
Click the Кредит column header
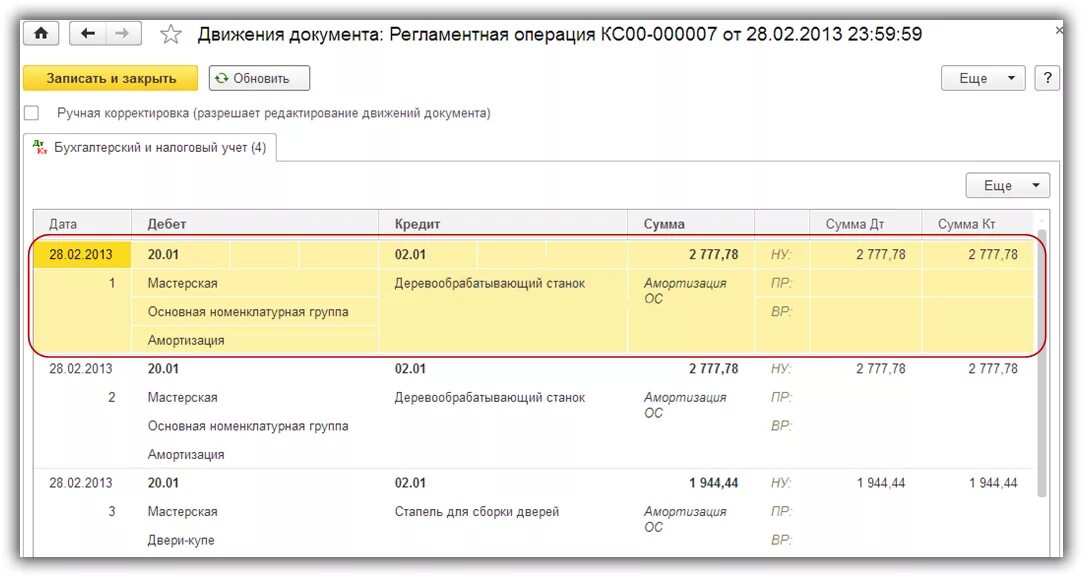coord(417,224)
